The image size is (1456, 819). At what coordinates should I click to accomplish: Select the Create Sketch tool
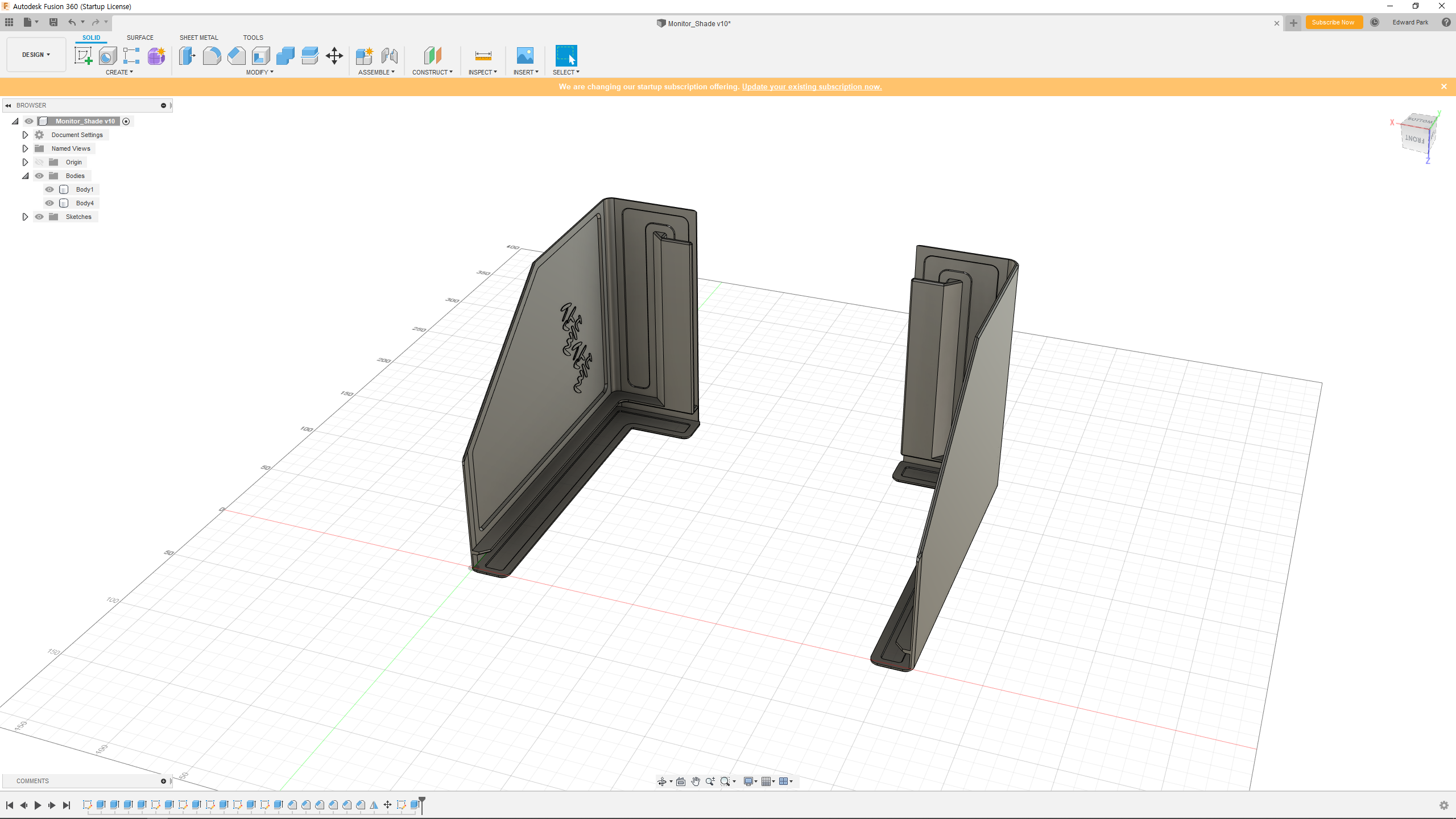coord(83,56)
